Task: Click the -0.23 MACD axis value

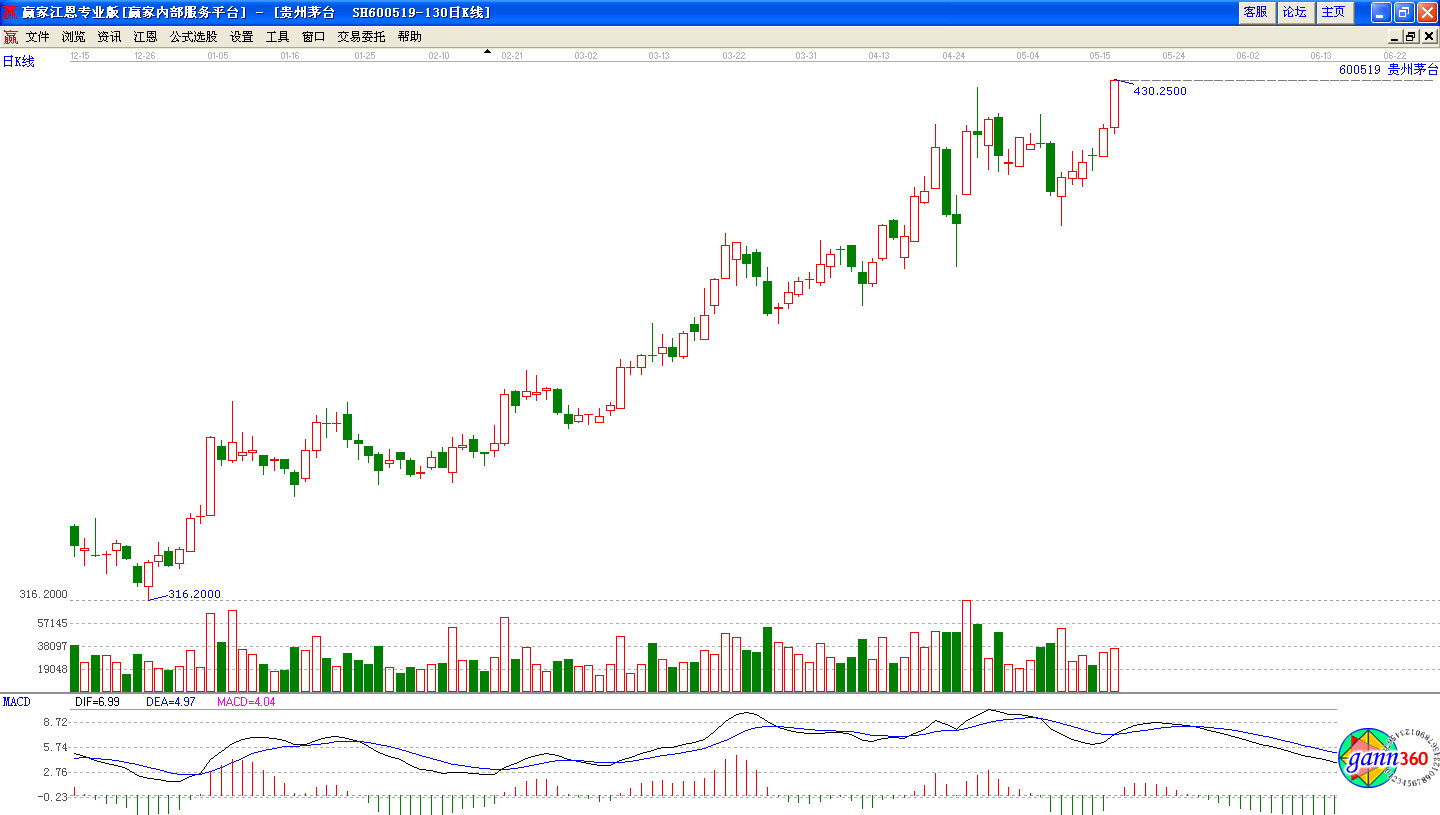Action: point(52,797)
